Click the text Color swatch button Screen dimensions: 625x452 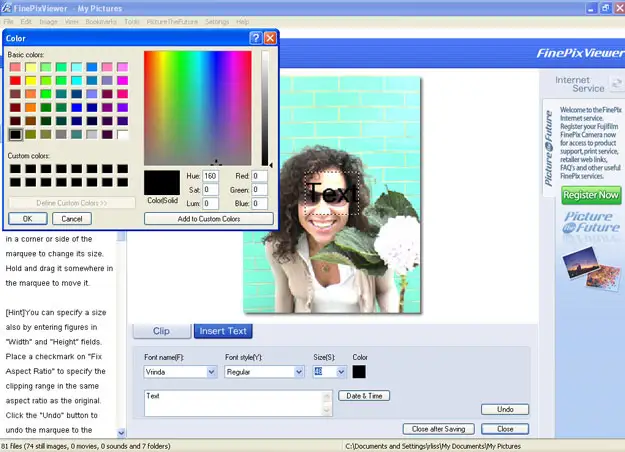tap(359, 372)
